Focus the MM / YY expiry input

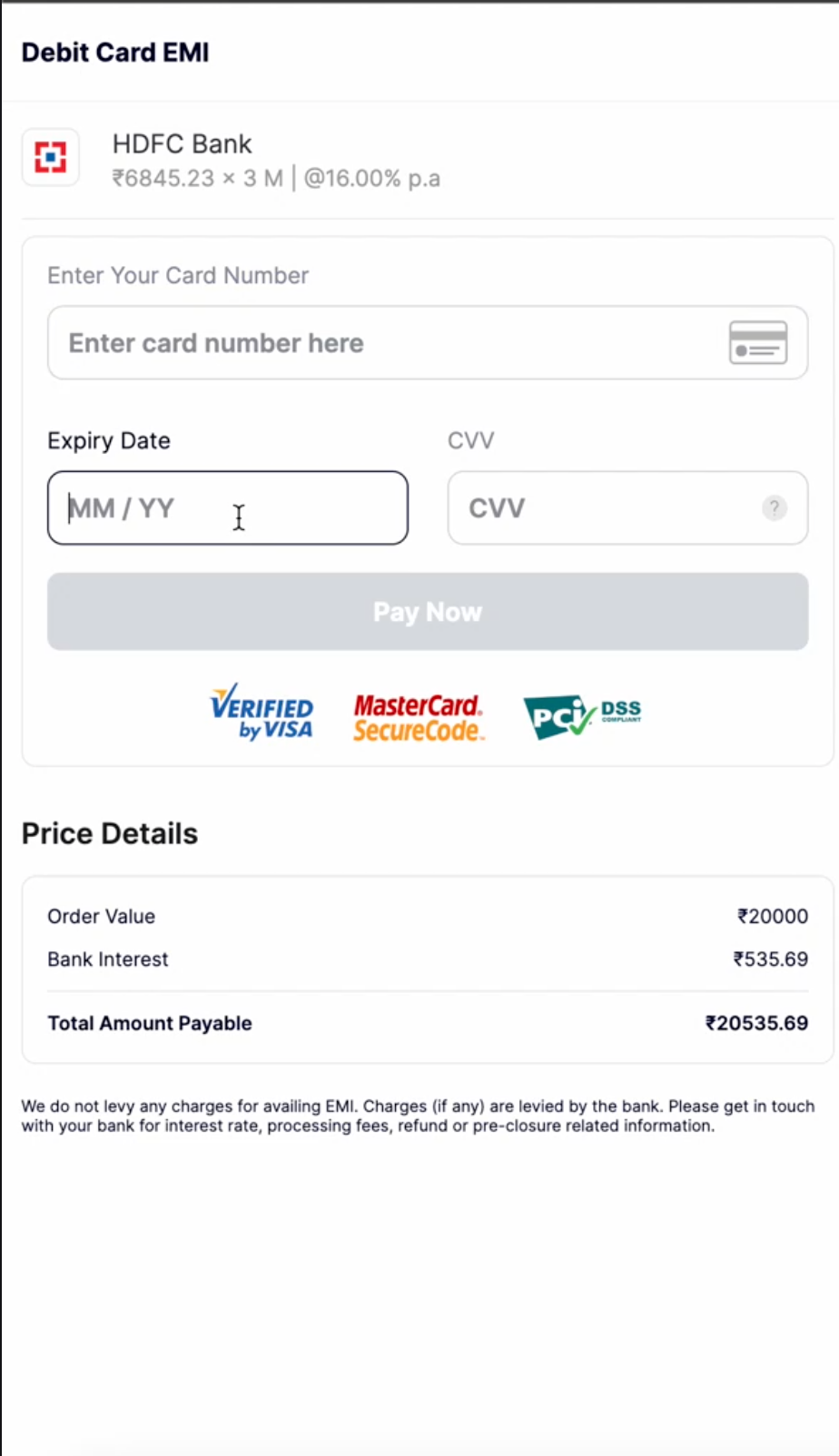pos(227,508)
